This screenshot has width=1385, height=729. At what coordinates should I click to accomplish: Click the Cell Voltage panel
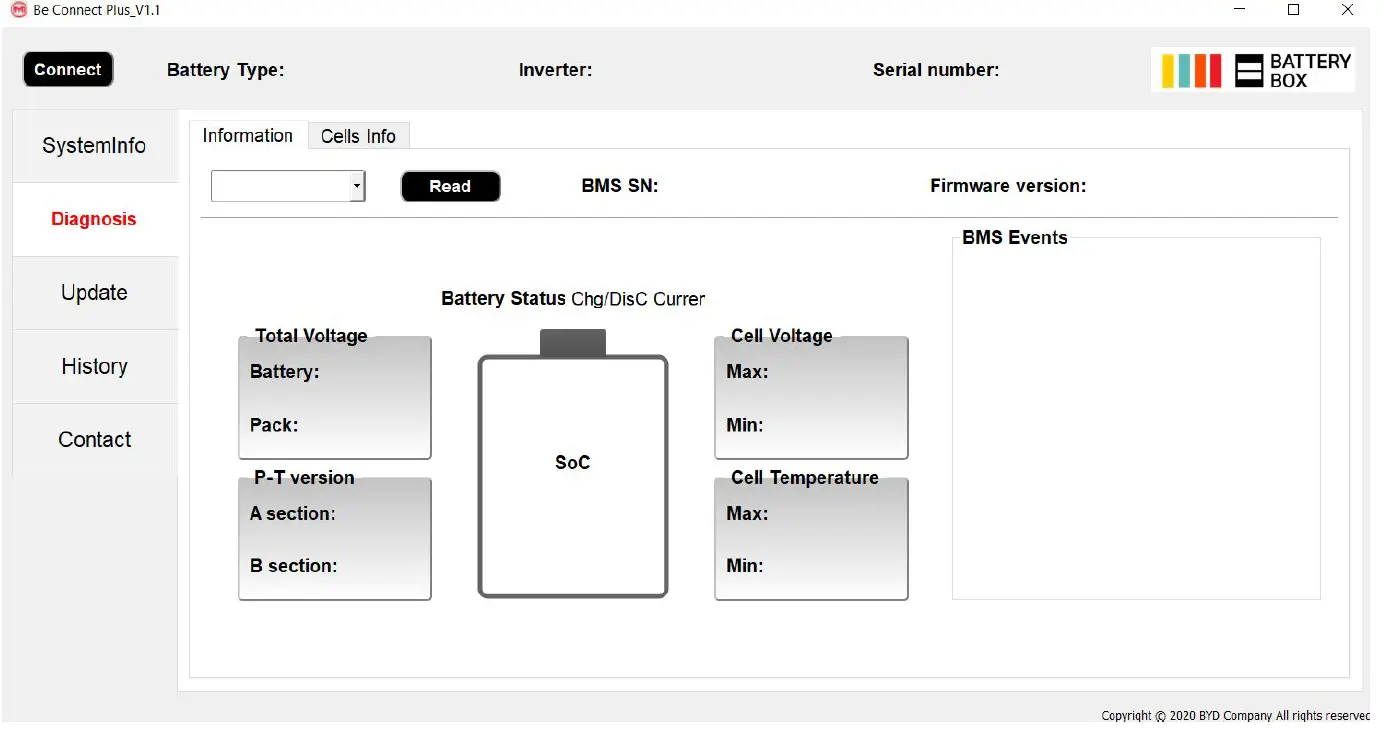[x=810, y=399]
